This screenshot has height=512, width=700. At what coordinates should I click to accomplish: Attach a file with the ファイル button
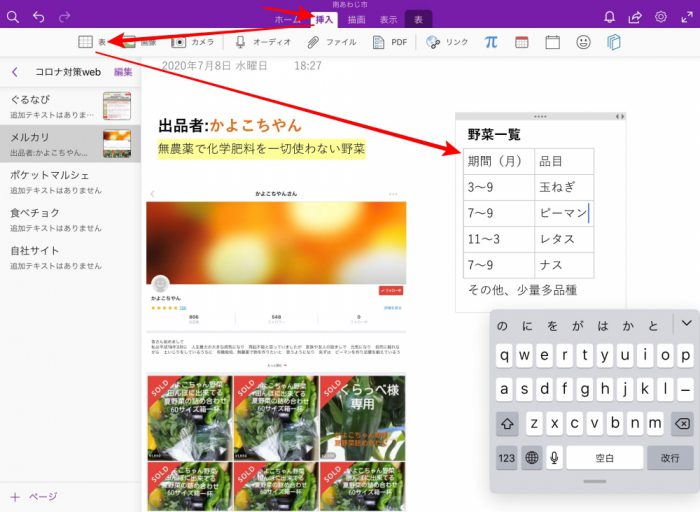[332, 42]
